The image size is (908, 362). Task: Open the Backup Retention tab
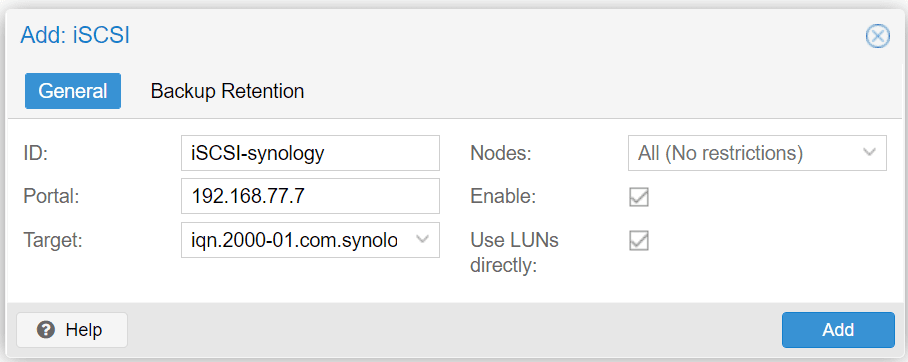227,91
